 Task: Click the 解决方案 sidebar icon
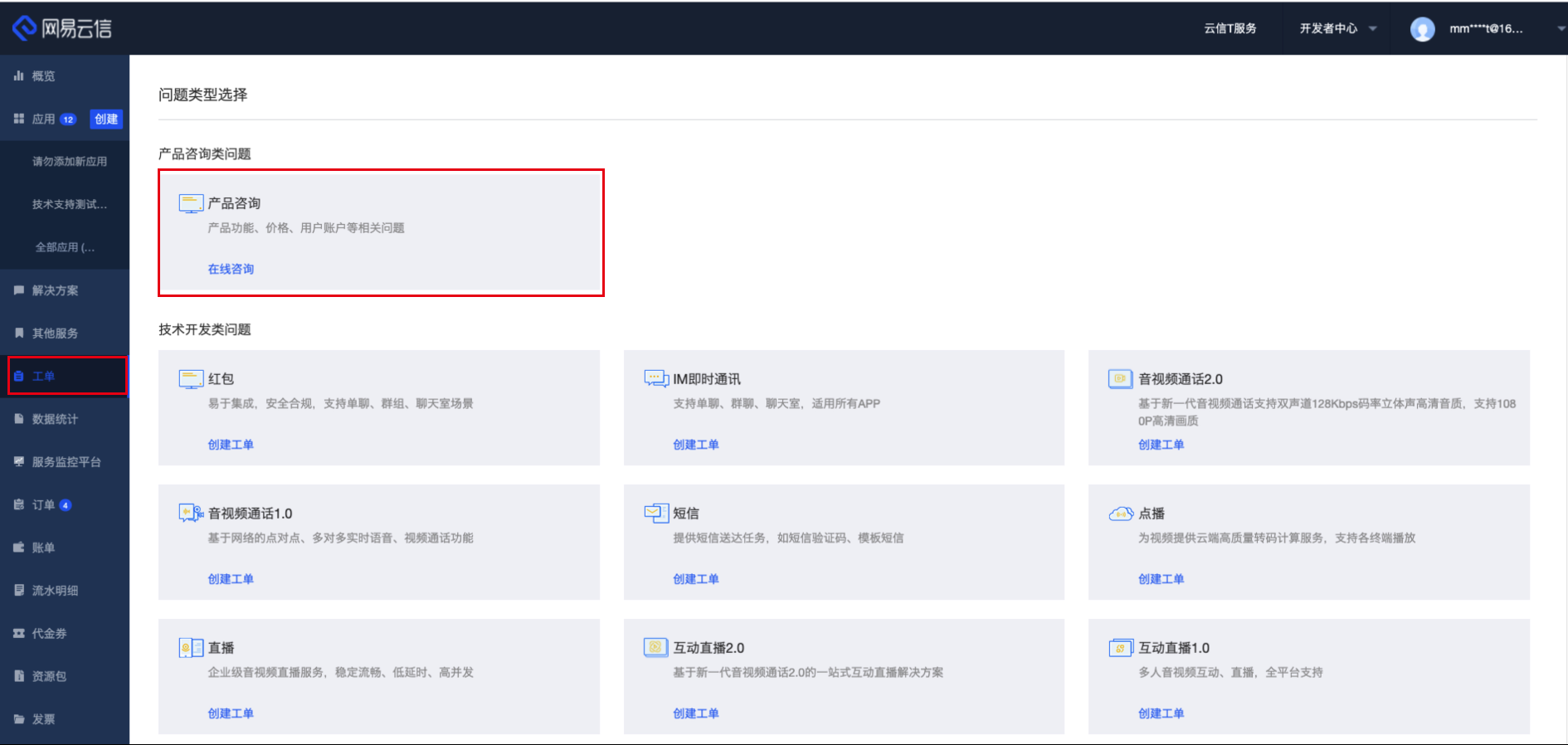[x=18, y=290]
